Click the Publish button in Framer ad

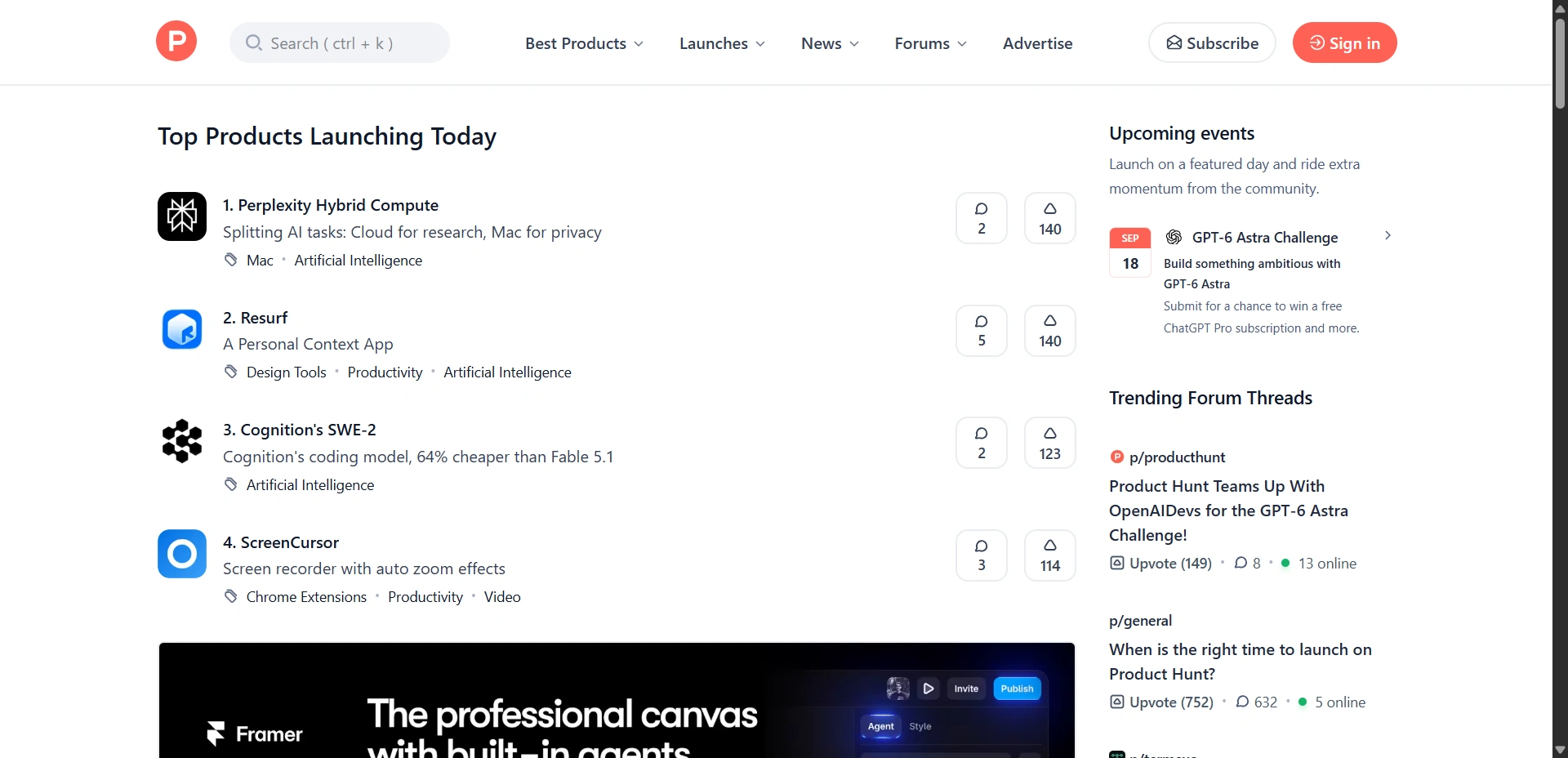(1017, 689)
